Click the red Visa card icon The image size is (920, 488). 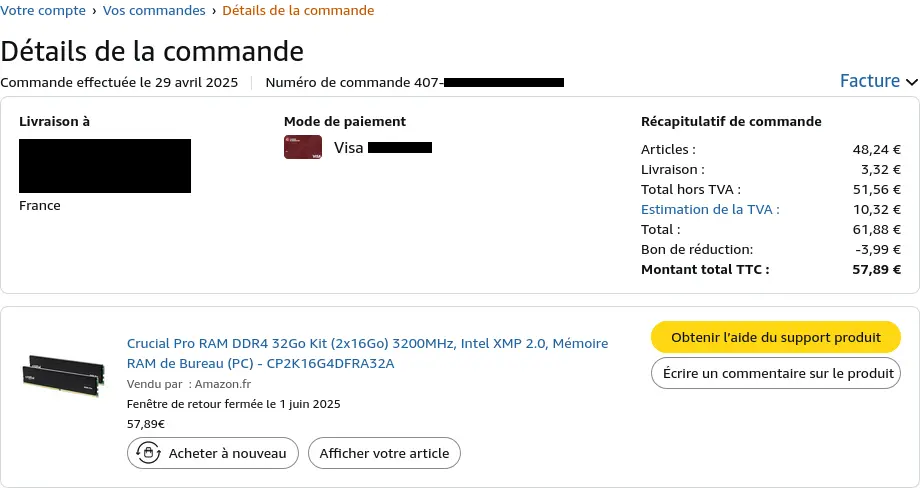point(303,147)
